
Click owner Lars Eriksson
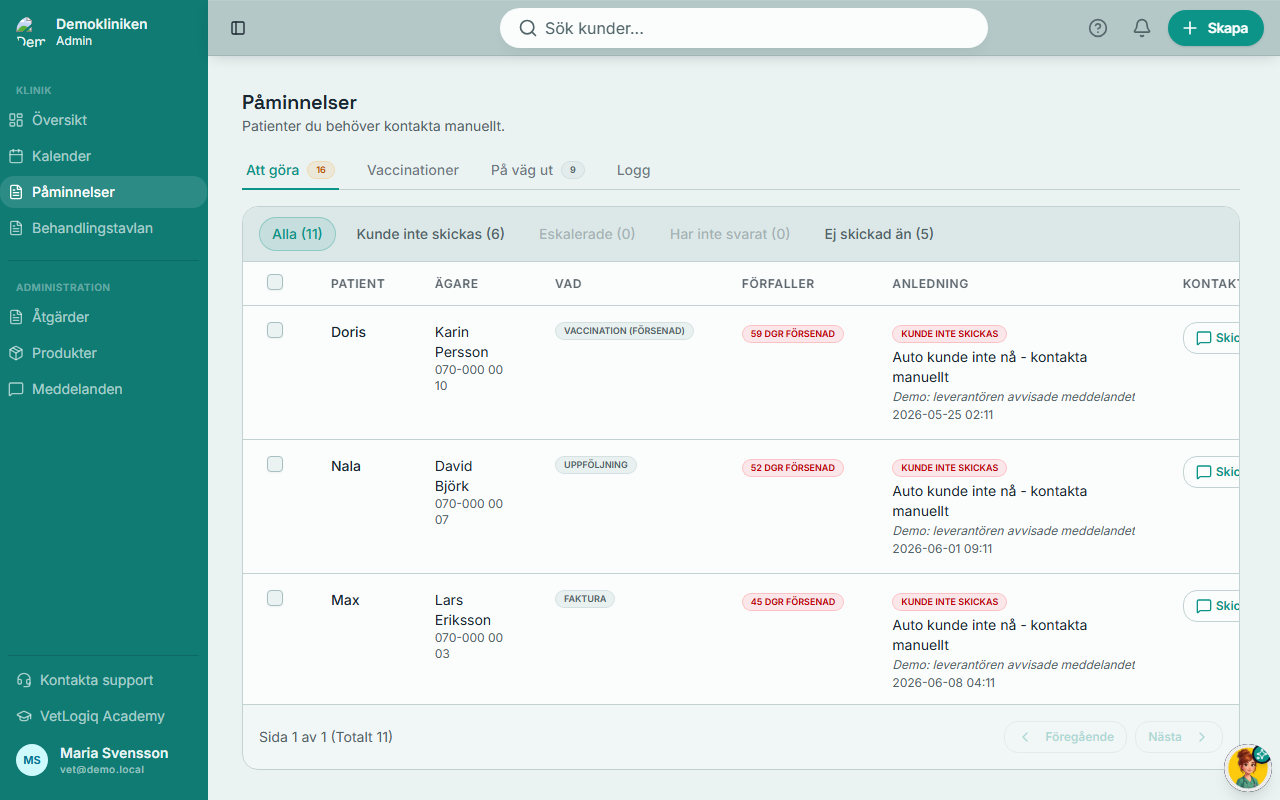[463, 610]
